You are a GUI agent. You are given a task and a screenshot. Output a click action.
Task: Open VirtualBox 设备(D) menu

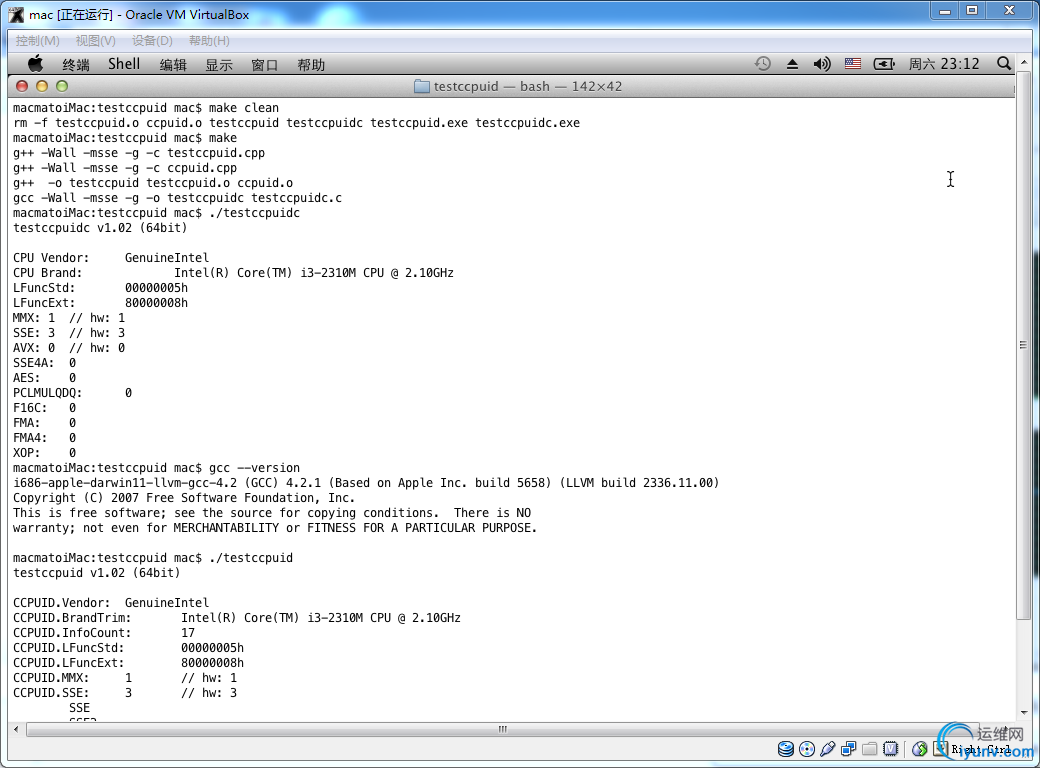(x=152, y=41)
